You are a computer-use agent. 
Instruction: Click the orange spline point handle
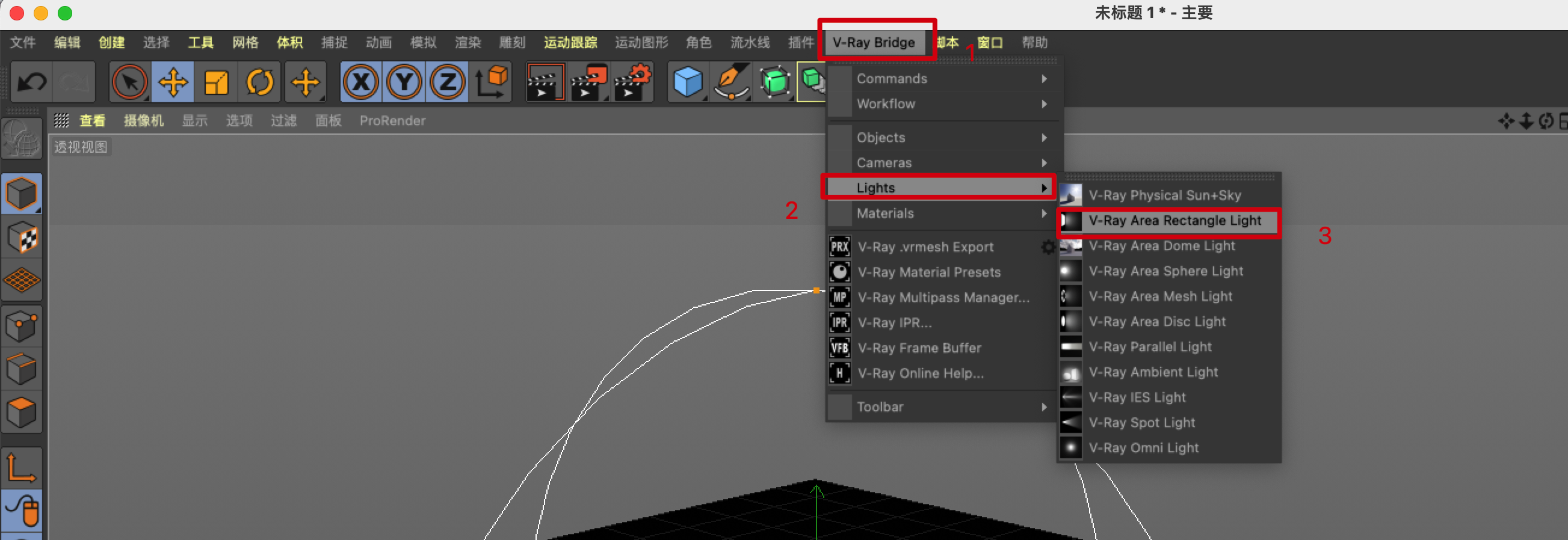816,290
